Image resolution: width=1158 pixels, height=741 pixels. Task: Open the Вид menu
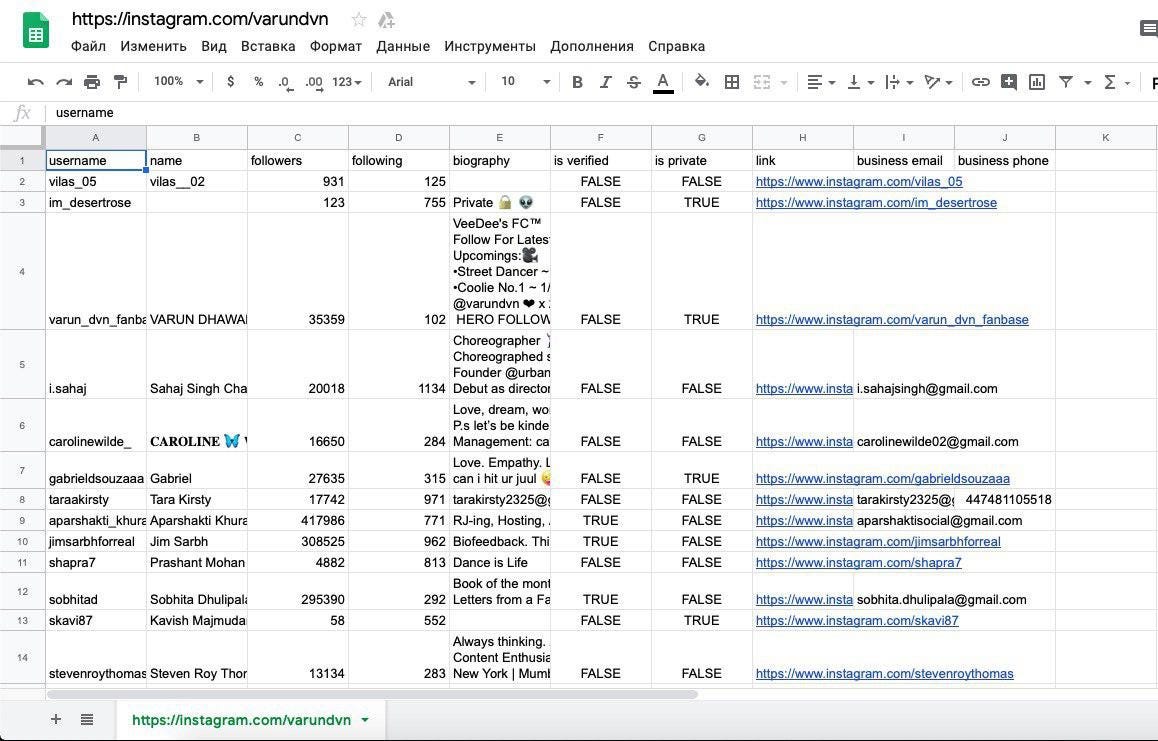tap(213, 46)
